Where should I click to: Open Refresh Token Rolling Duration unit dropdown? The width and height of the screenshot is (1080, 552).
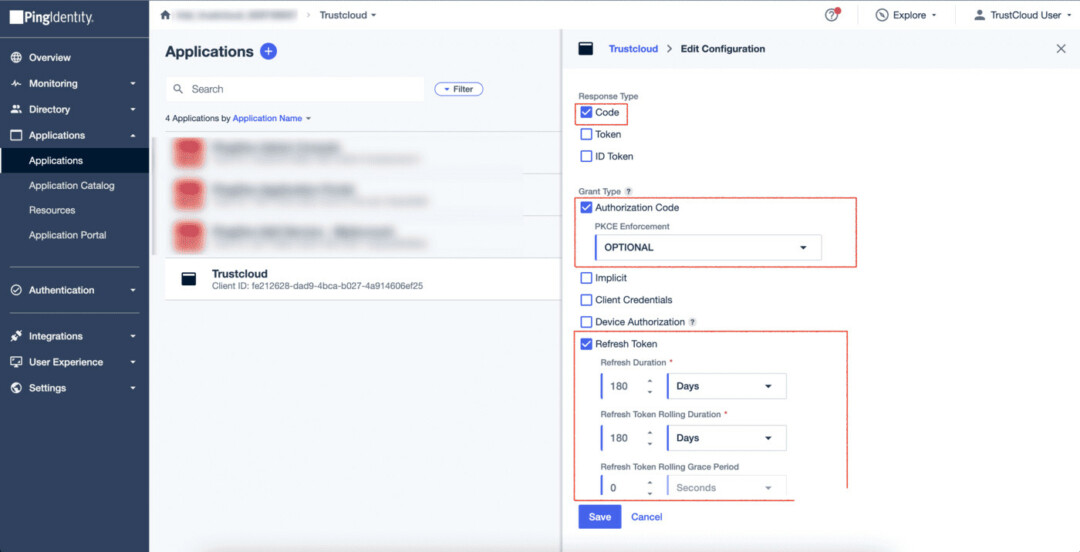pyautogui.click(x=727, y=438)
